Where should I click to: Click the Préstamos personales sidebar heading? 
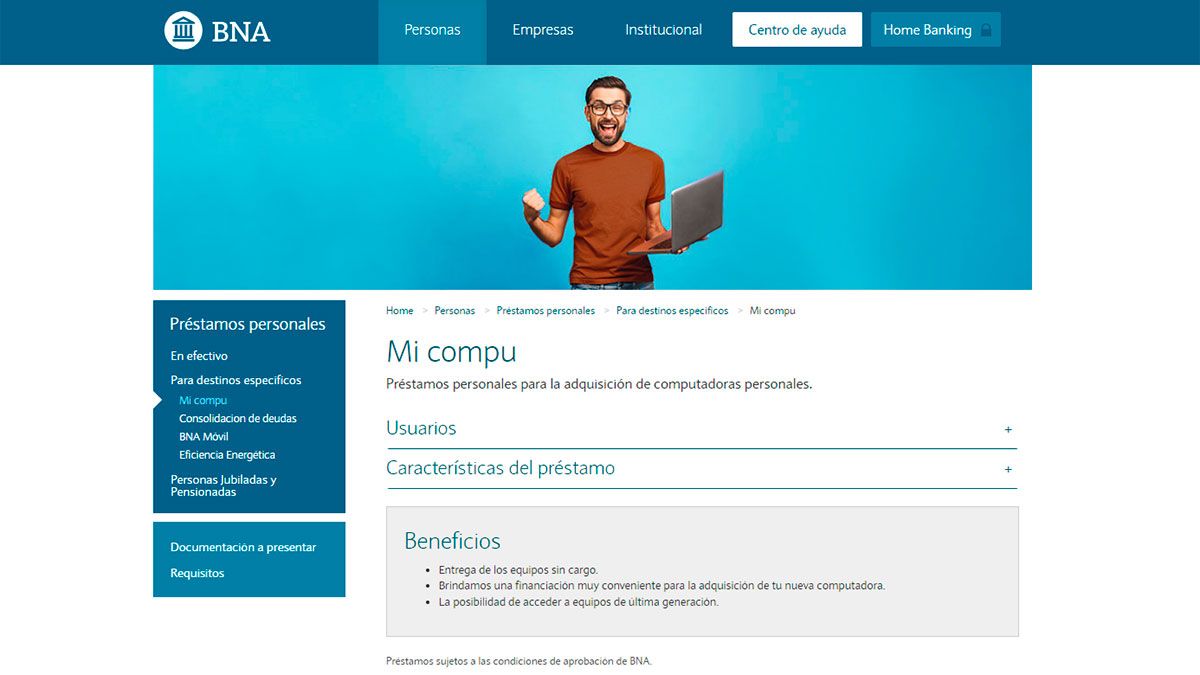[248, 324]
